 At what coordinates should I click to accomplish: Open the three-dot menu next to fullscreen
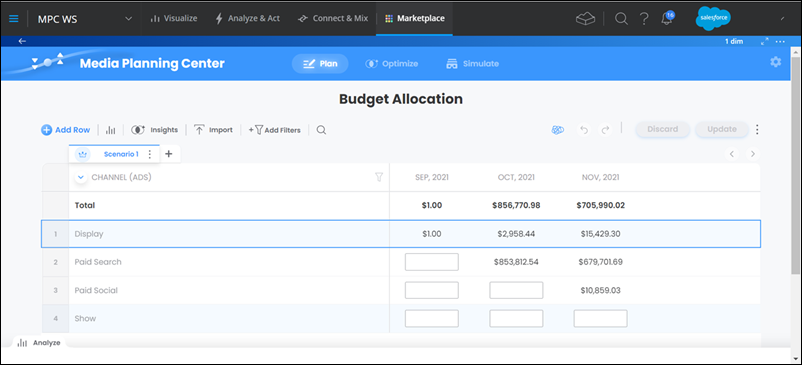[x=780, y=41]
